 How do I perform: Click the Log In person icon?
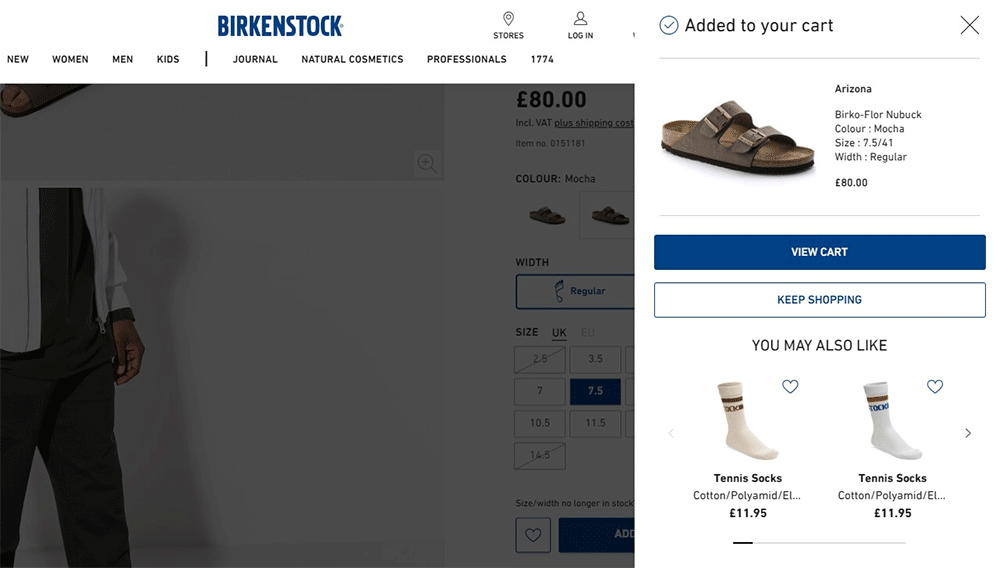[580, 20]
